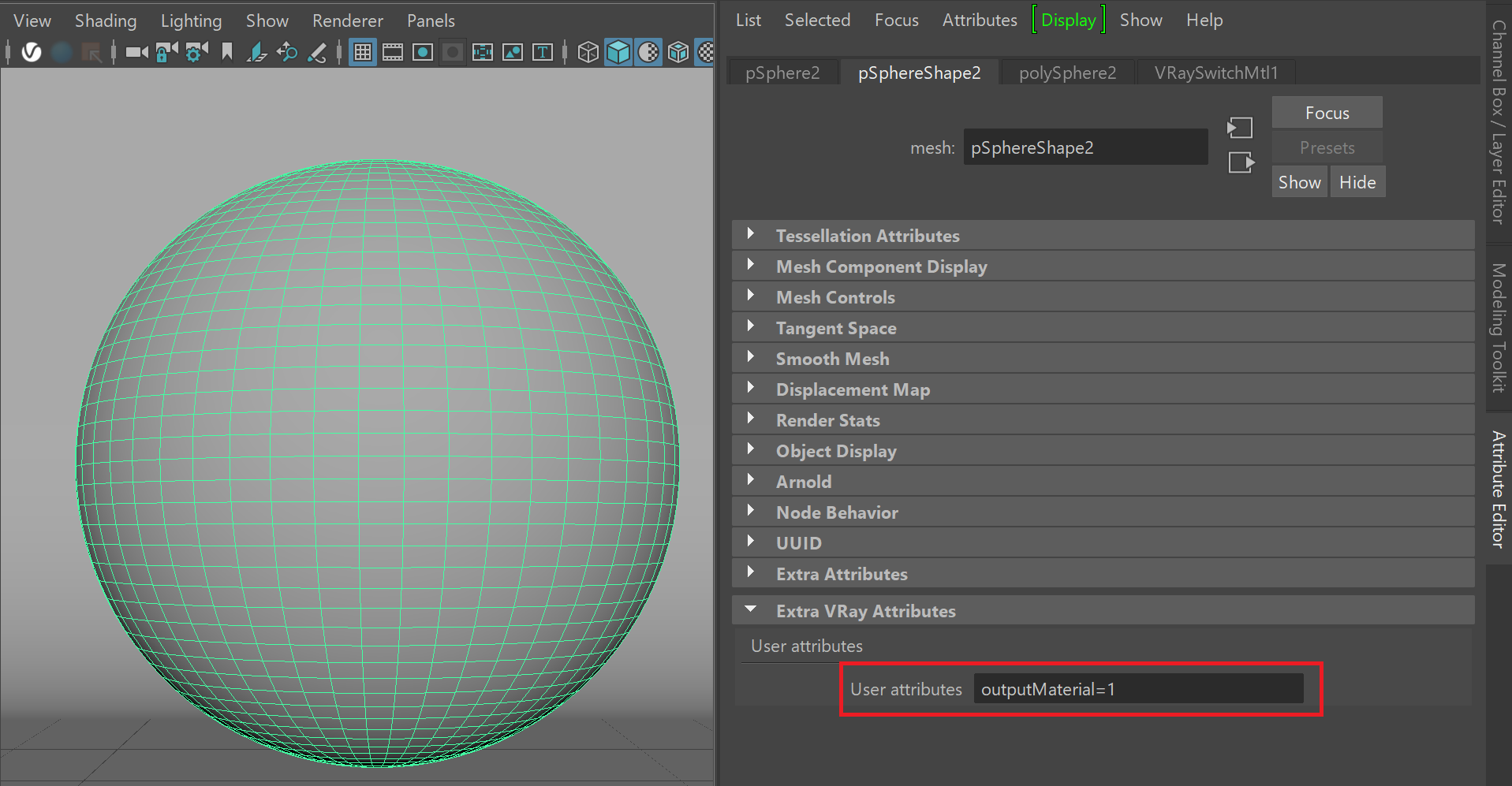This screenshot has width=1512, height=786.
Task: Expand the Displacement Map section
Action: click(1103, 389)
